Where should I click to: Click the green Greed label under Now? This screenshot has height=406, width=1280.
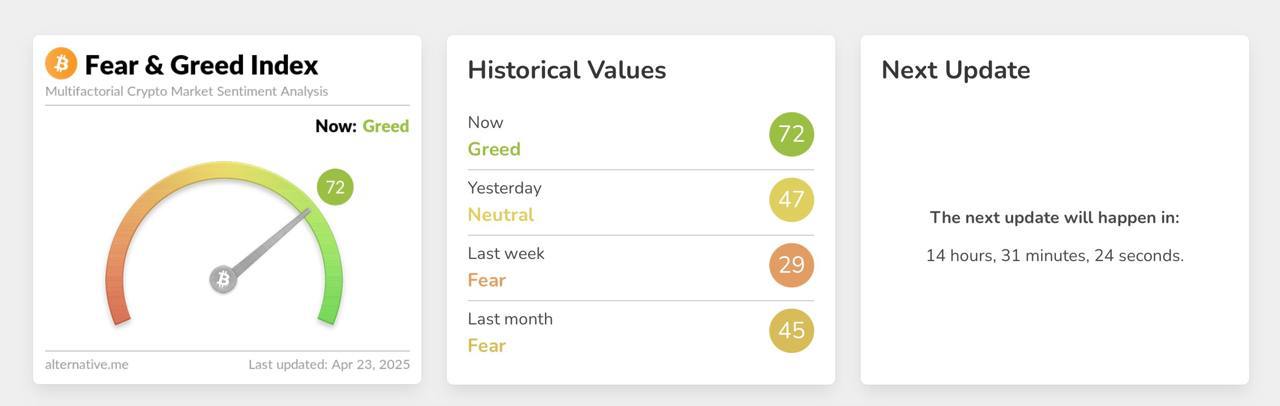(x=494, y=149)
